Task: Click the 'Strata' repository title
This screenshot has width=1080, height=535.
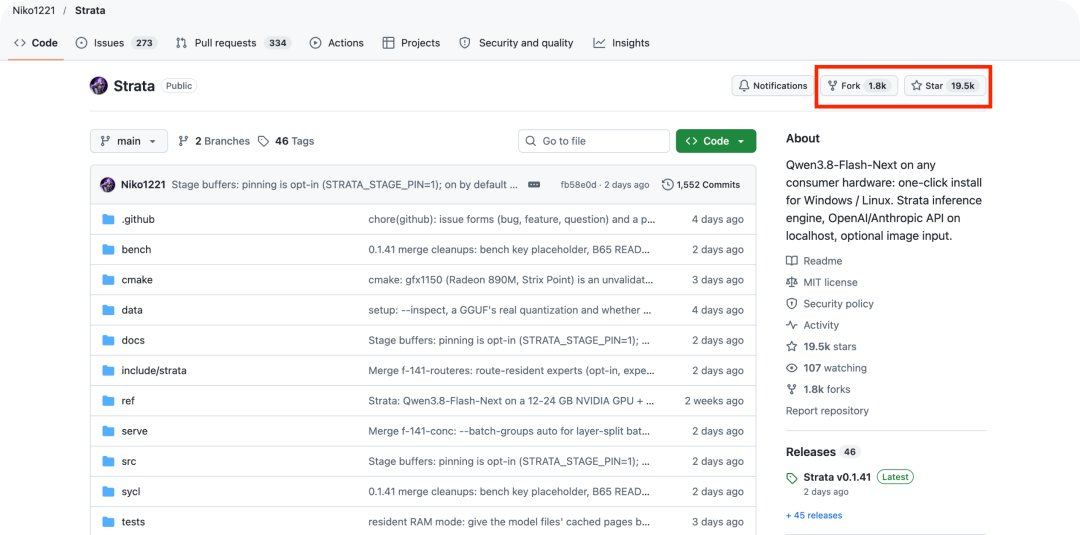Action: point(134,86)
